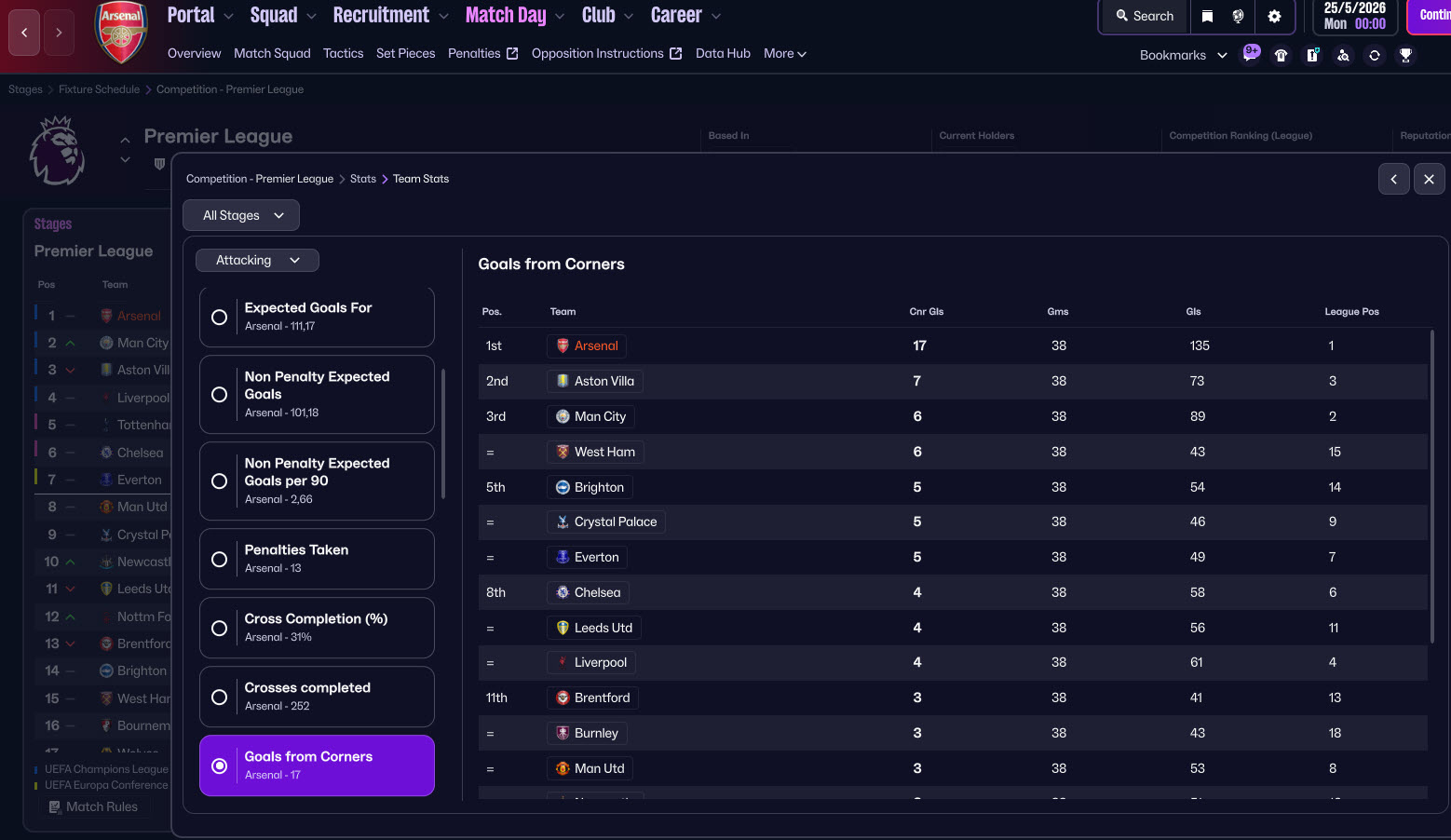Select the Penalties Taken radio button

(220, 559)
